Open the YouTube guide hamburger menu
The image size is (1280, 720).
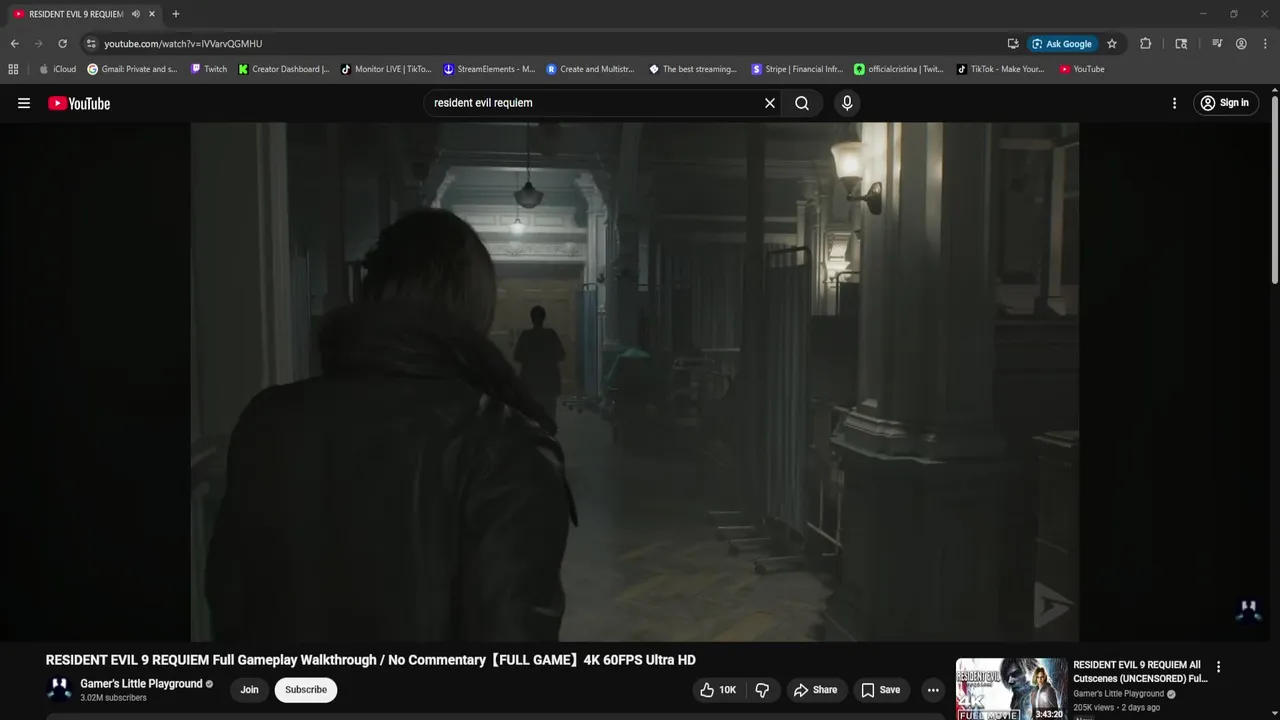(x=24, y=103)
